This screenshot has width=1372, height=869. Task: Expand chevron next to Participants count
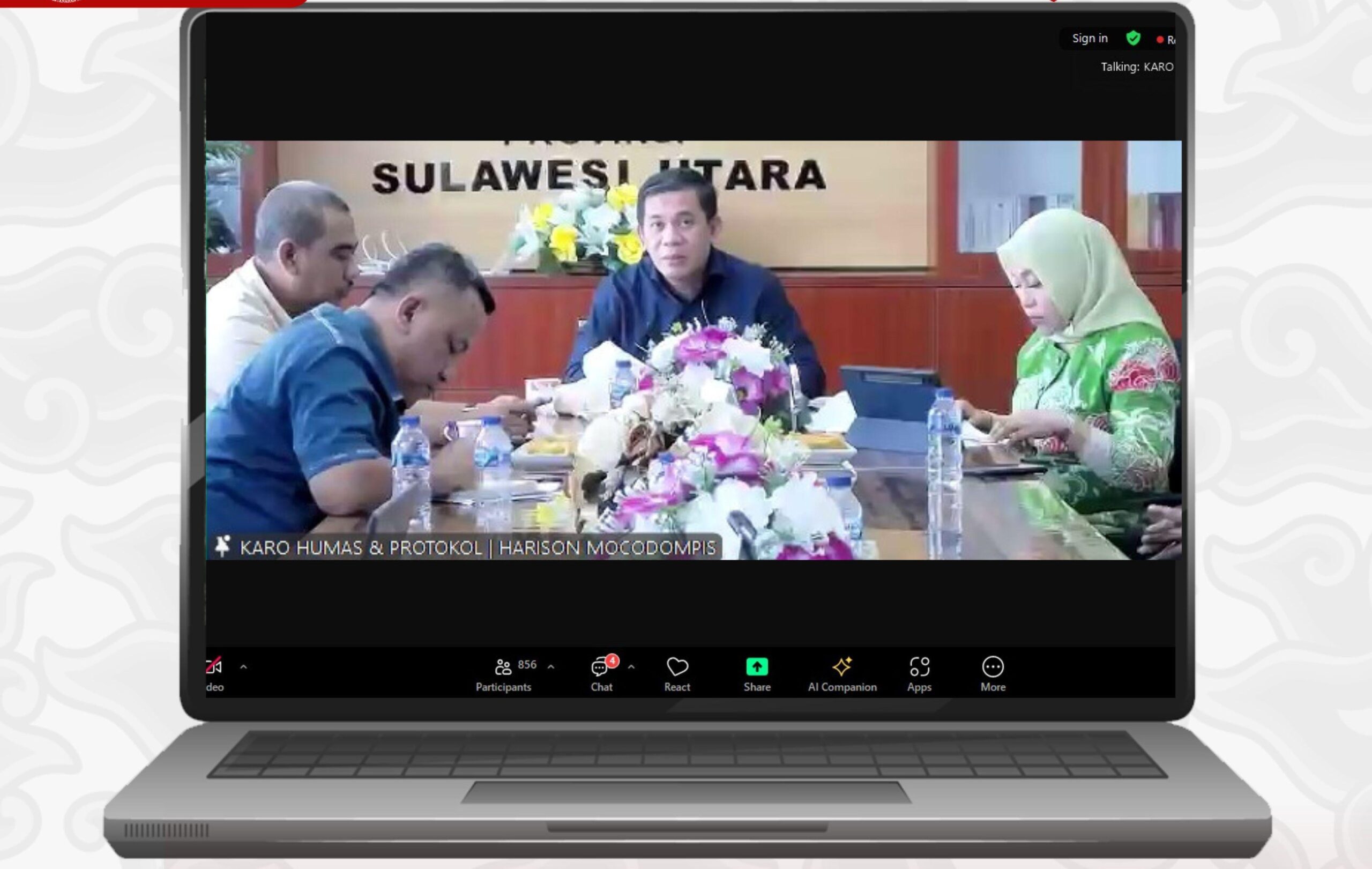pos(550,666)
